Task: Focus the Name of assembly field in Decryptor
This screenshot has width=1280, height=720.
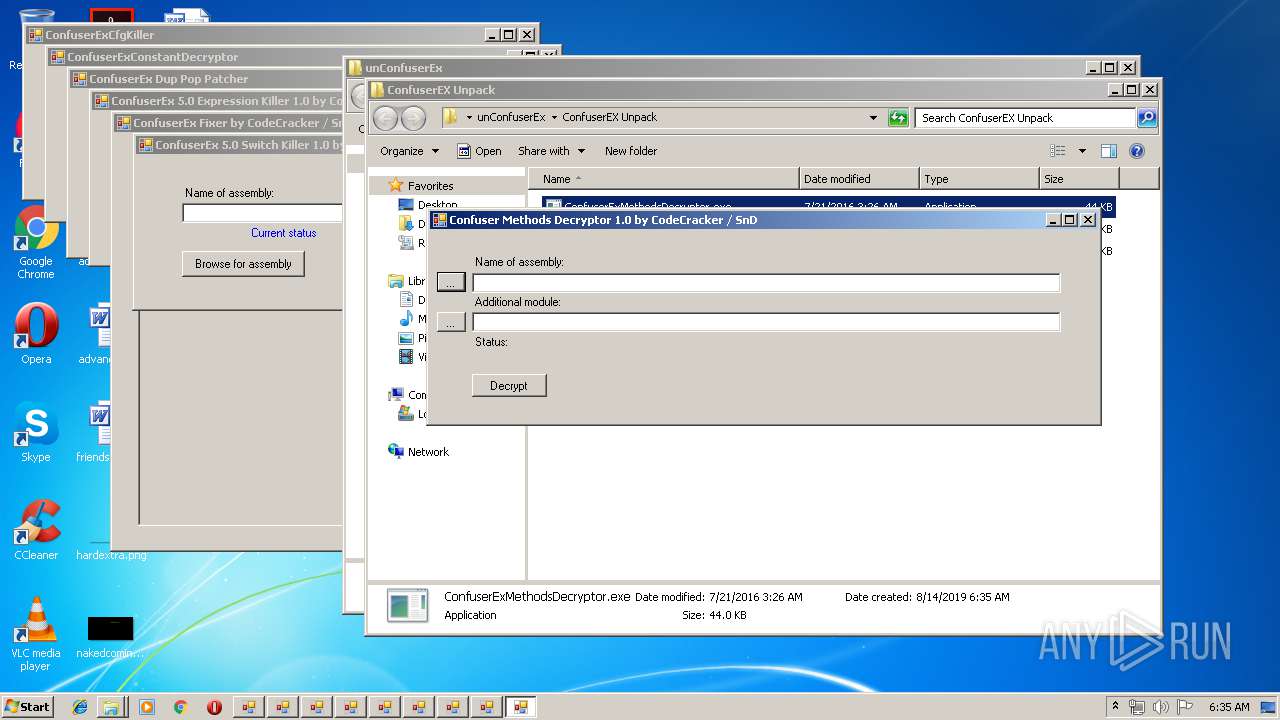Action: [x=766, y=283]
